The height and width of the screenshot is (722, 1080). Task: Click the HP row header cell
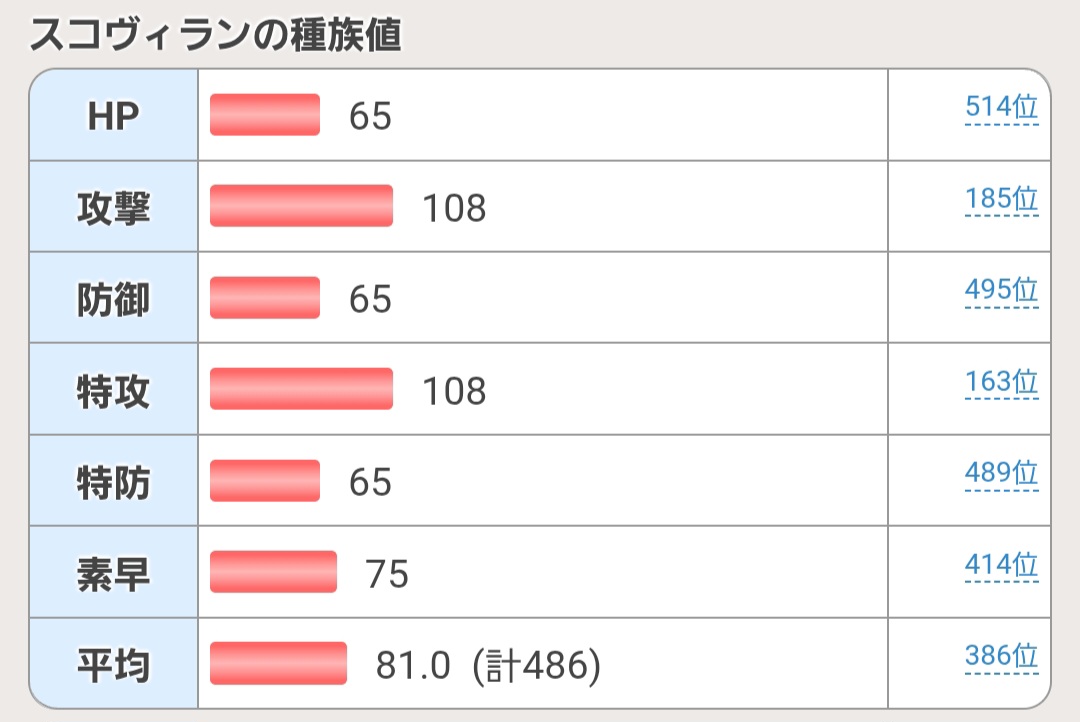point(113,116)
